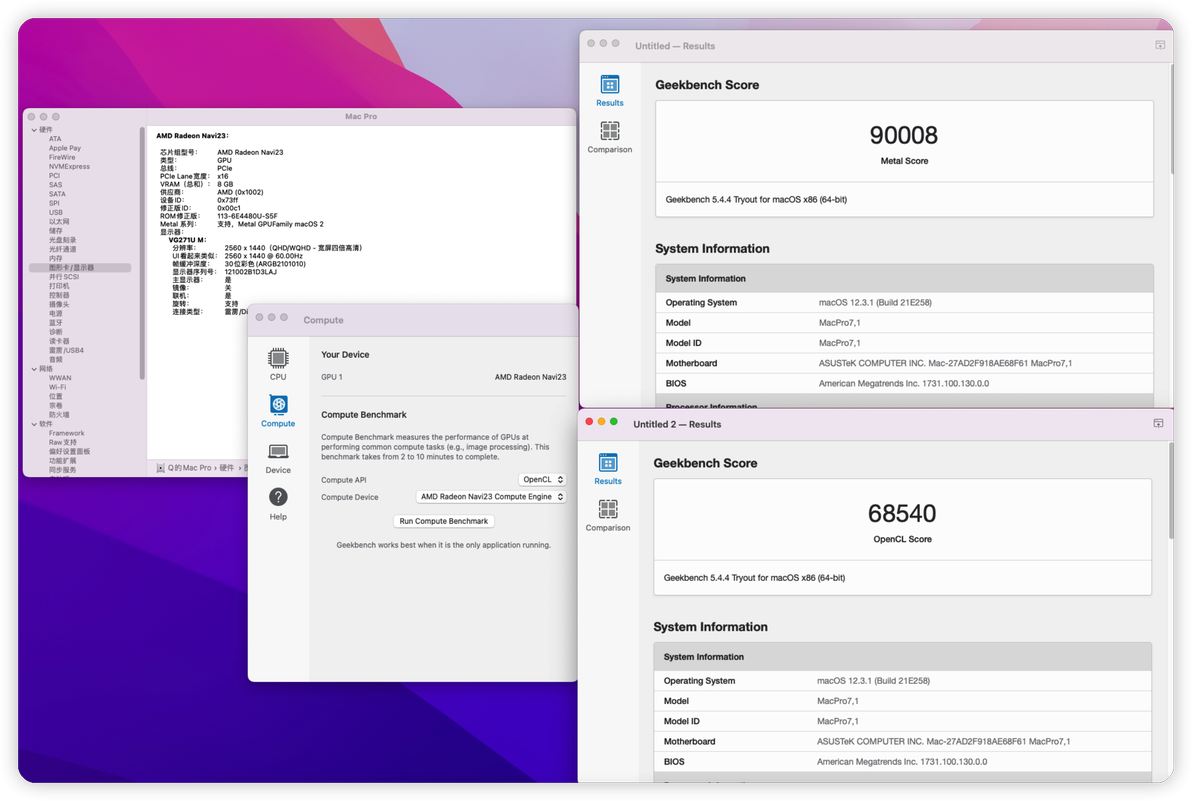Select SAS in the sidebar
Screen dimensions: 1192x801
pyautogui.click(x=55, y=185)
